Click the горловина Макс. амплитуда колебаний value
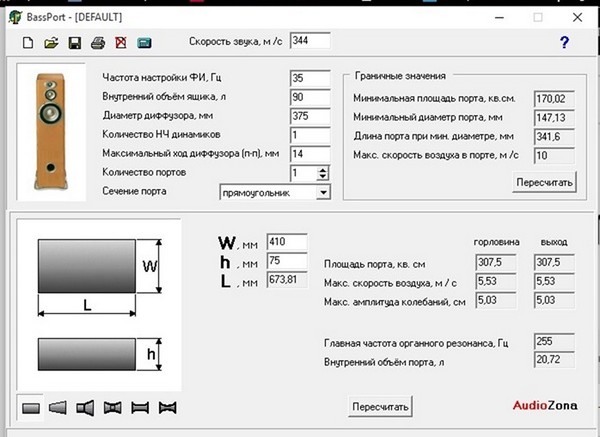This screenshot has height=437, width=600. click(496, 300)
